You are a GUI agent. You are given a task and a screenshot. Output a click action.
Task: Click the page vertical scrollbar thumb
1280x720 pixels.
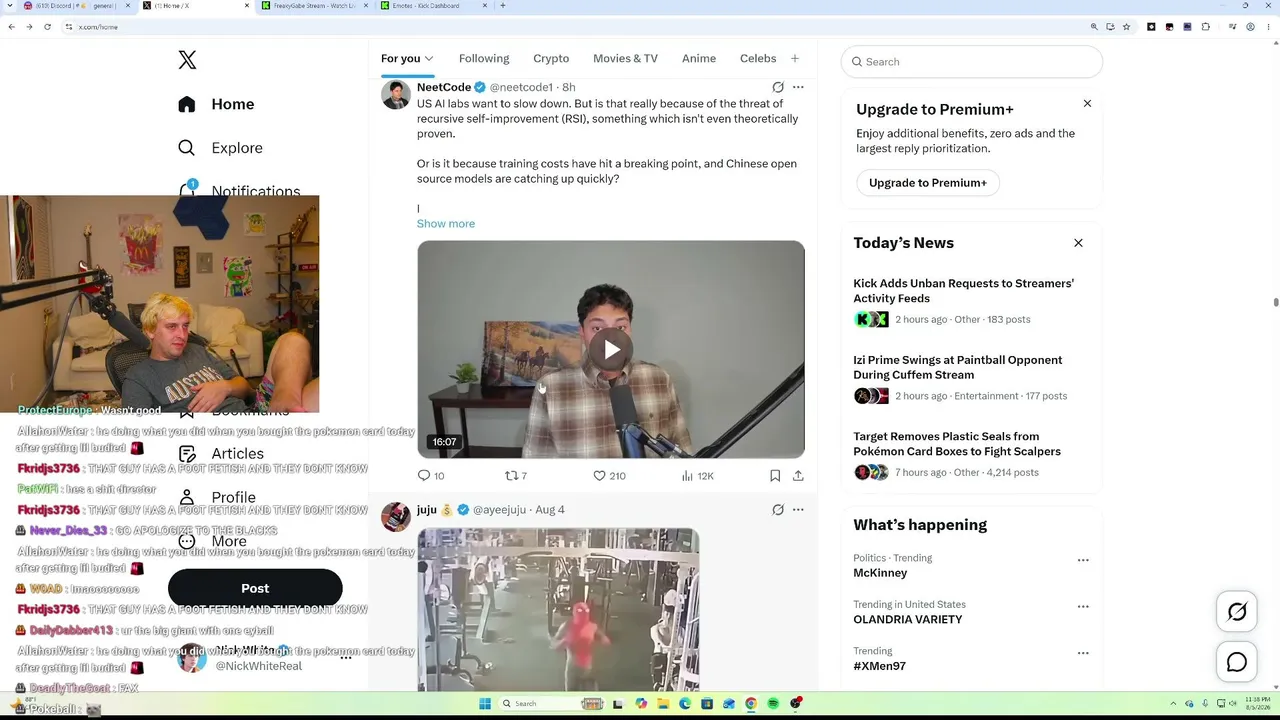coord(1275,303)
